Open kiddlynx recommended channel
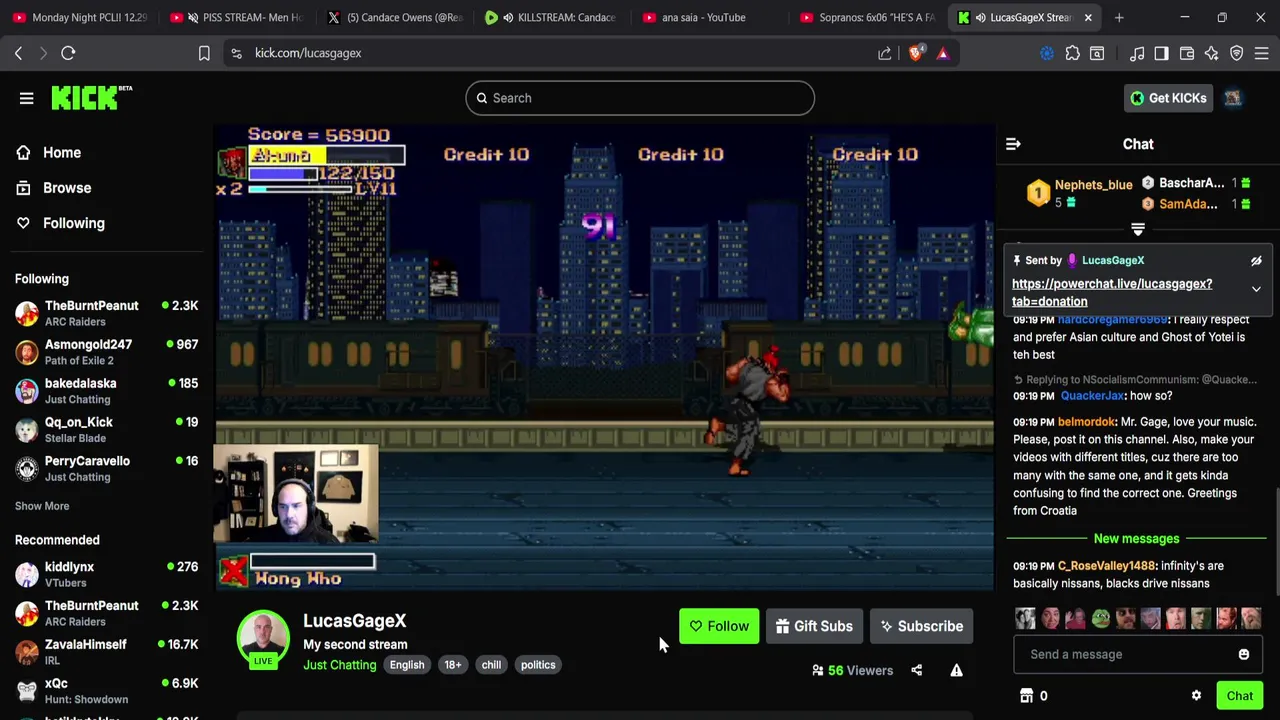 [106, 574]
